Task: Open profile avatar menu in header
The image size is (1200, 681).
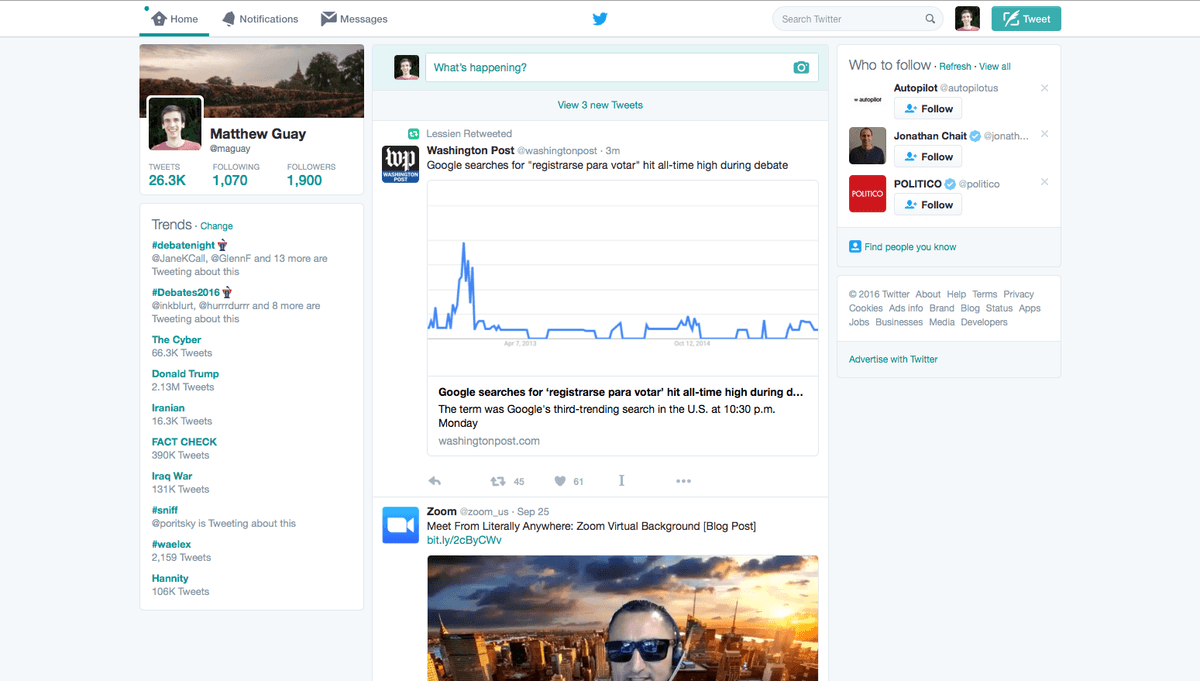Action: pos(967,19)
